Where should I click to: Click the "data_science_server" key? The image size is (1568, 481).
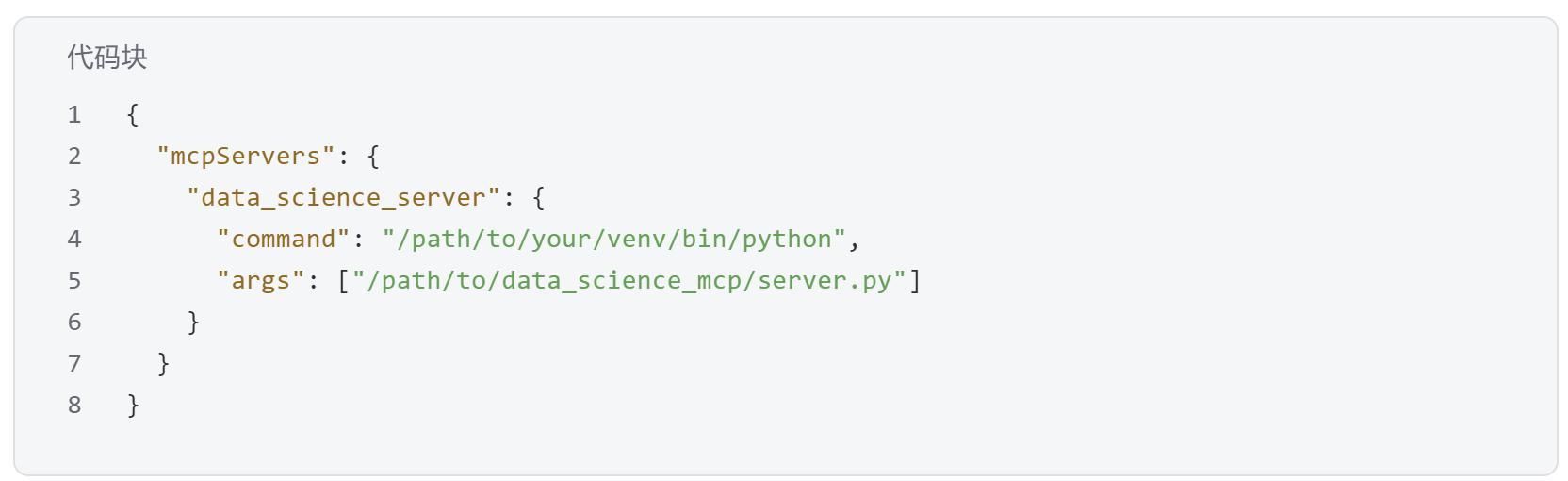pos(343,198)
